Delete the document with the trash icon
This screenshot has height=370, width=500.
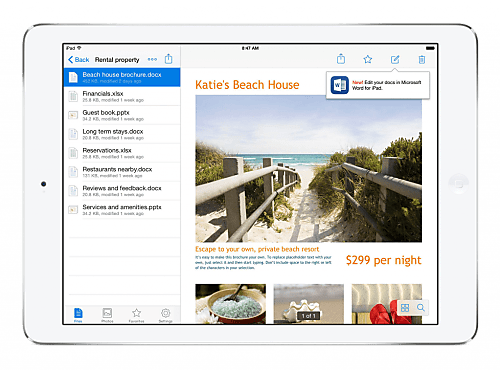(422, 59)
